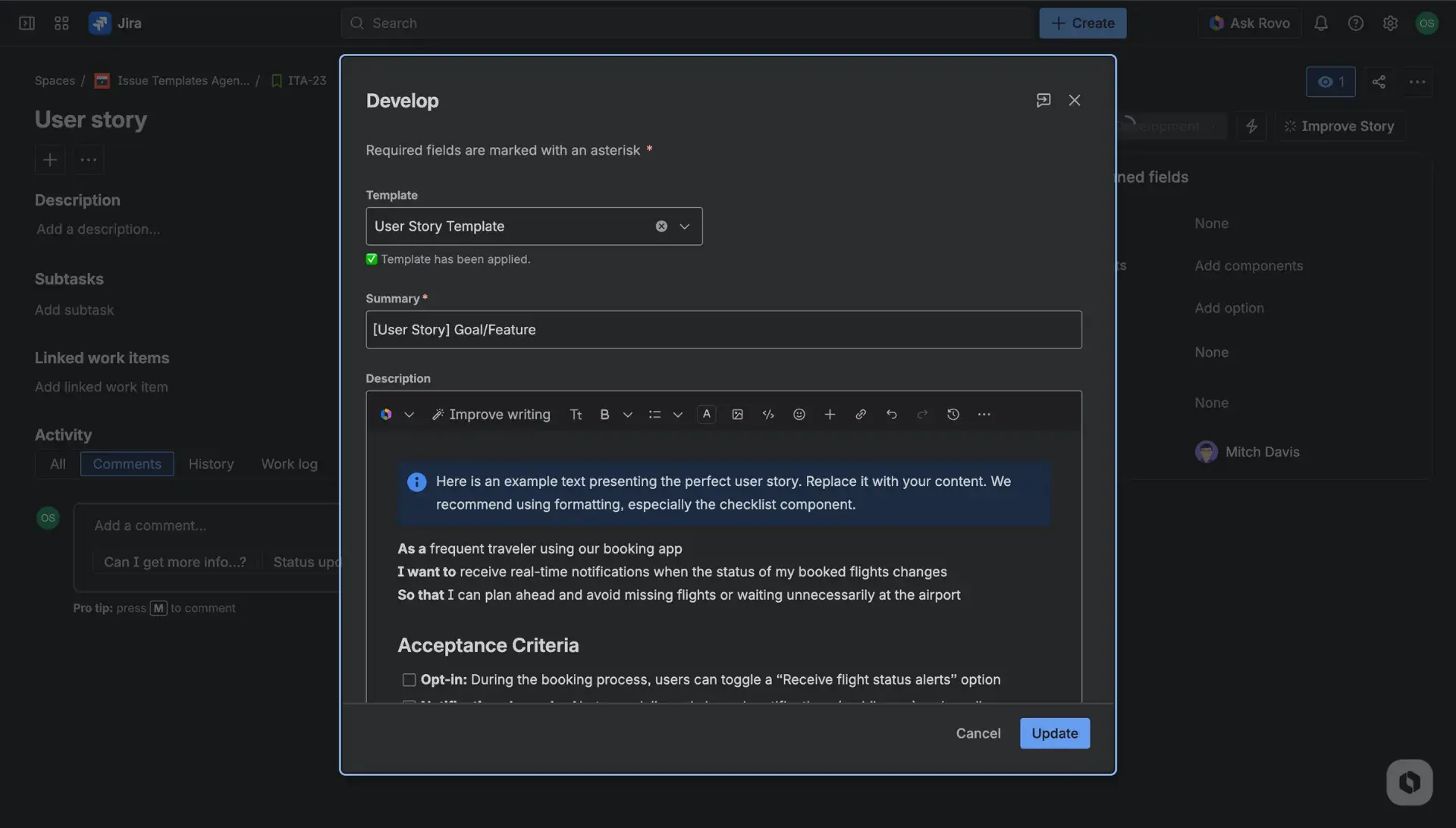Insert an emoji in the description
This screenshot has width=1456, height=828.
pos(799,414)
